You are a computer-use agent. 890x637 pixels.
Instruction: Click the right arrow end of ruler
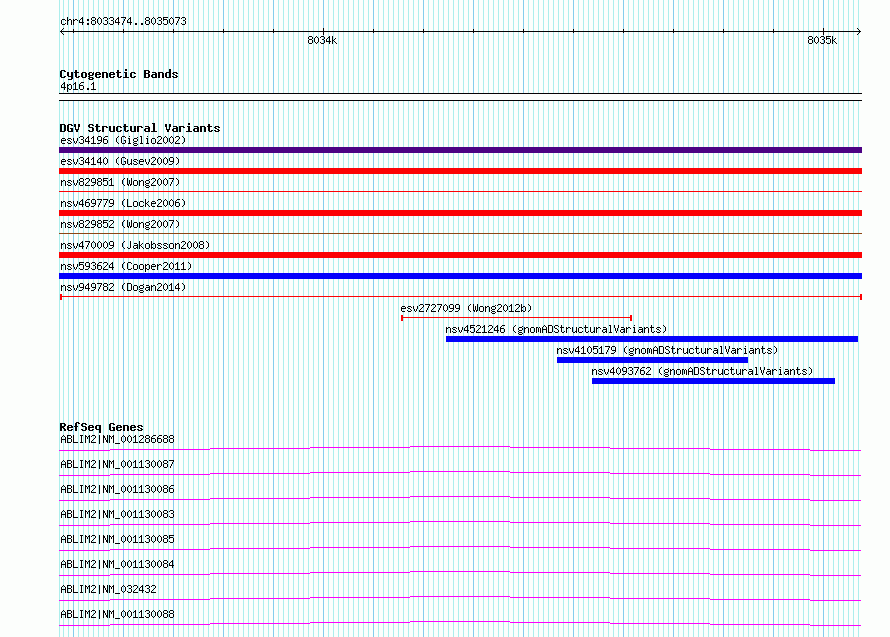(x=859, y=32)
